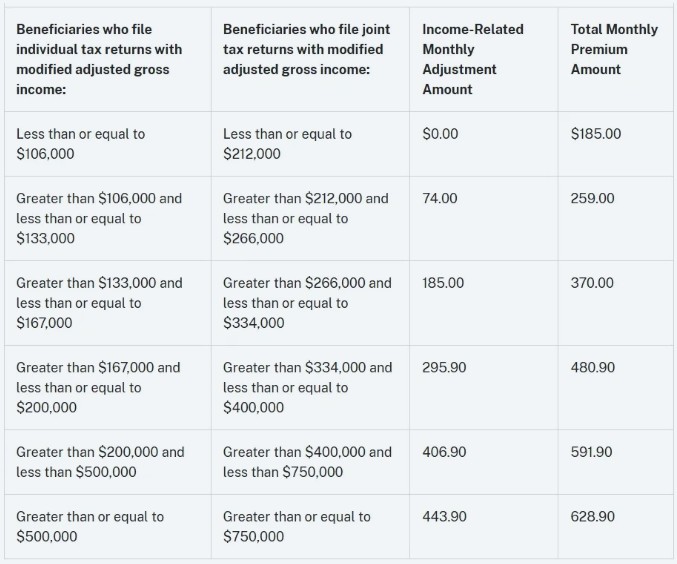The height and width of the screenshot is (564, 677).
Task: Click the 295.90 adjustment amount cell
Action: point(444,367)
